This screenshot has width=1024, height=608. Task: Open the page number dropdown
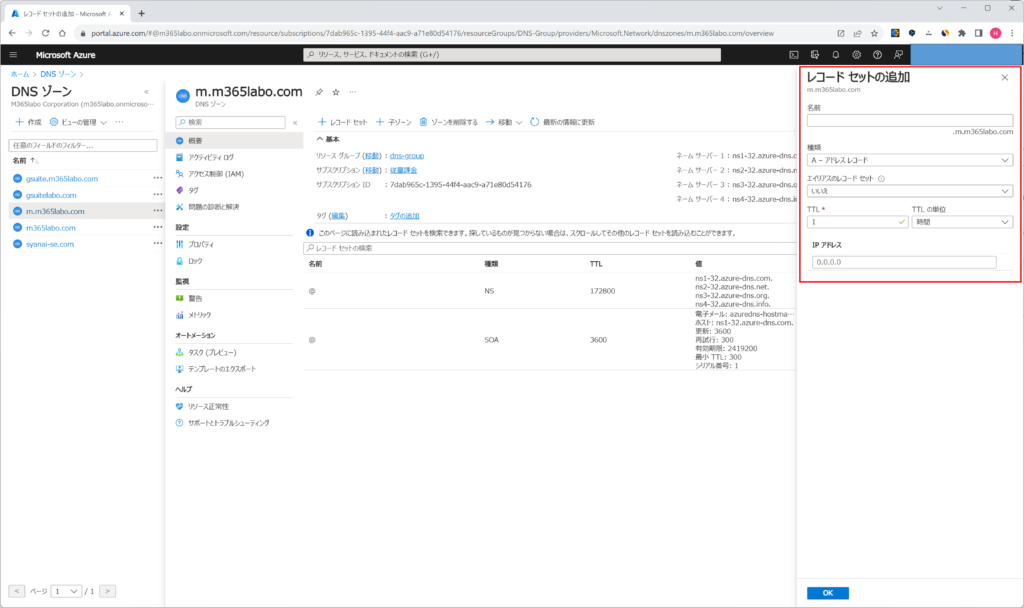(66, 591)
